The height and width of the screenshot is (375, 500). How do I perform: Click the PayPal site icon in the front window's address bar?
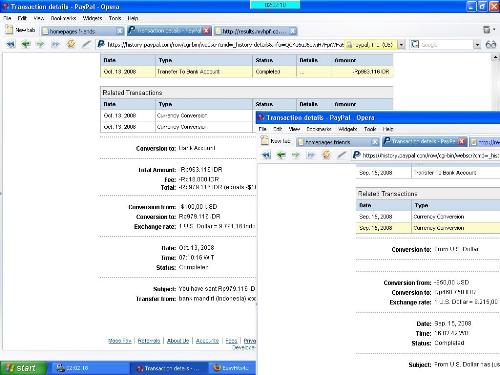[356, 155]
